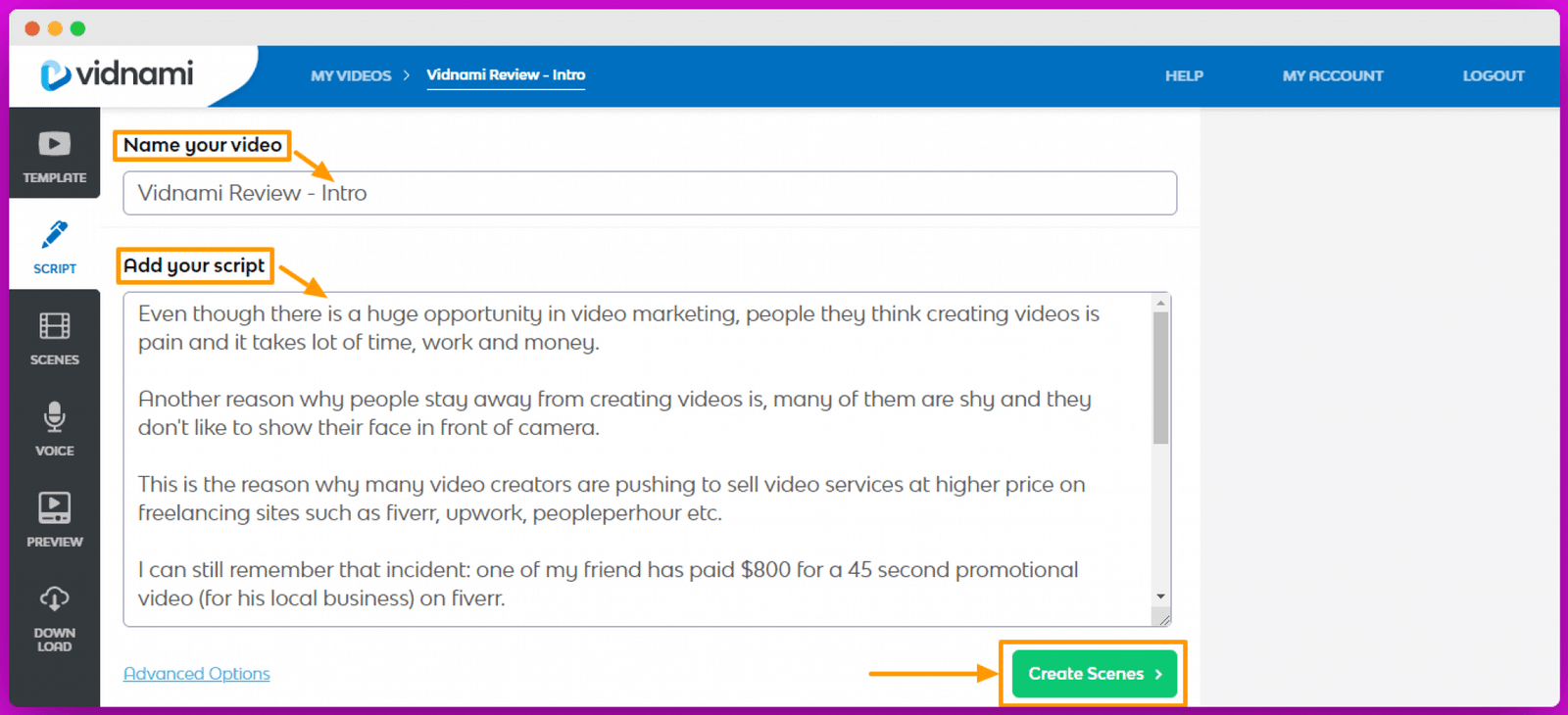
Task: Focus the video name input field
Action: (650, 193)
